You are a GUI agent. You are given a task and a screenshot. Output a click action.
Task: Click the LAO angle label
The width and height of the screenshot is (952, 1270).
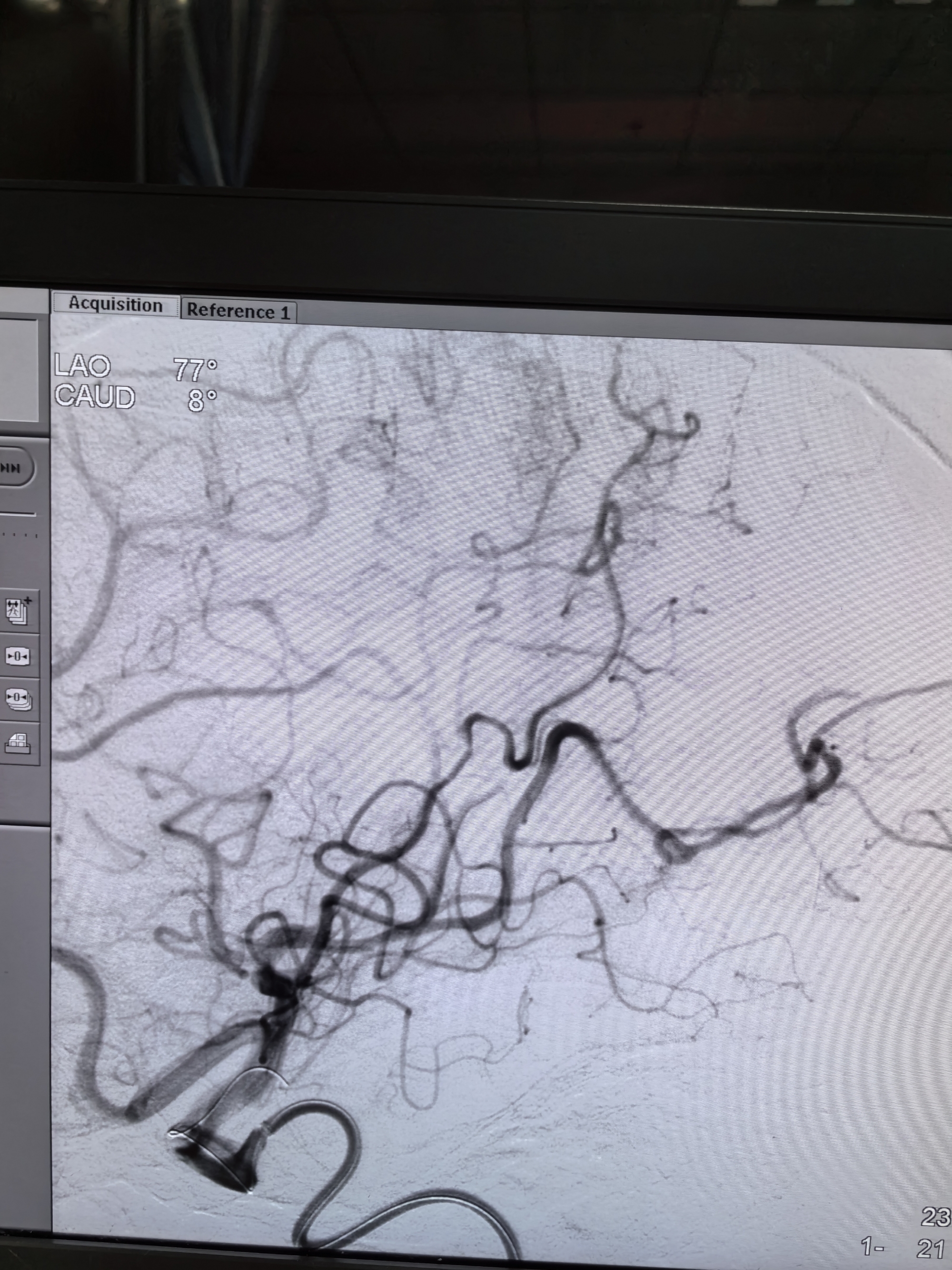[x=82, y=366]
